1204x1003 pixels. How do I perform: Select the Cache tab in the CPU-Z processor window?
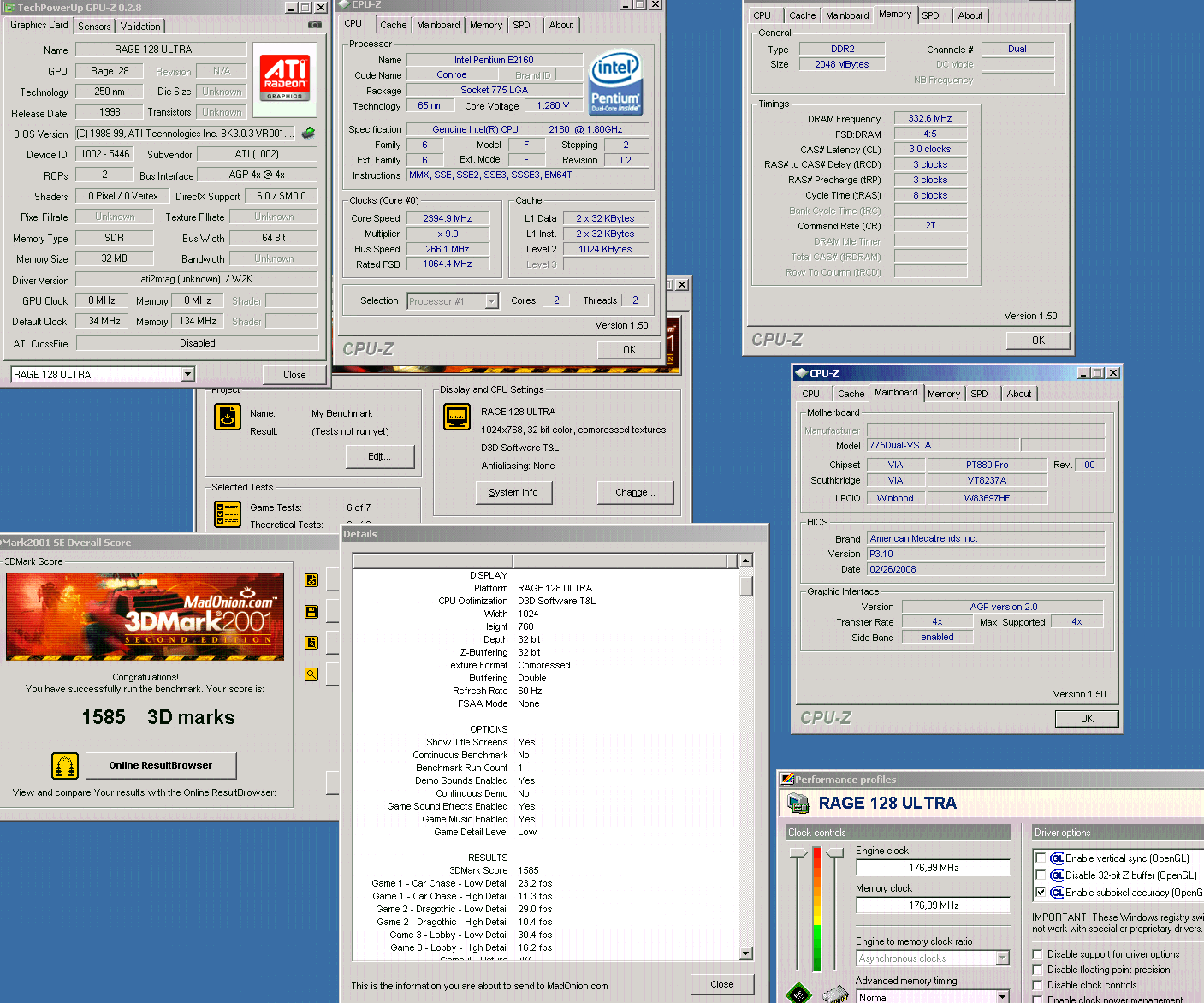point(394,26)
